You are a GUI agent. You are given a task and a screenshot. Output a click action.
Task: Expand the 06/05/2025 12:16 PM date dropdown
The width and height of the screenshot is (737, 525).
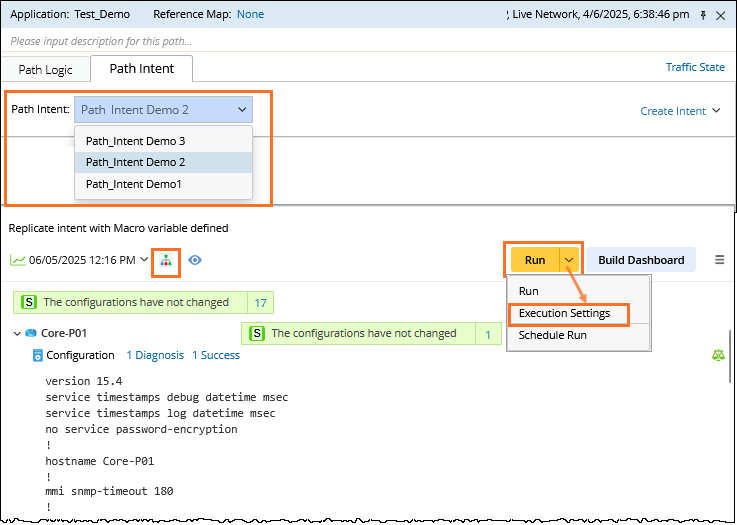(144, 259)
